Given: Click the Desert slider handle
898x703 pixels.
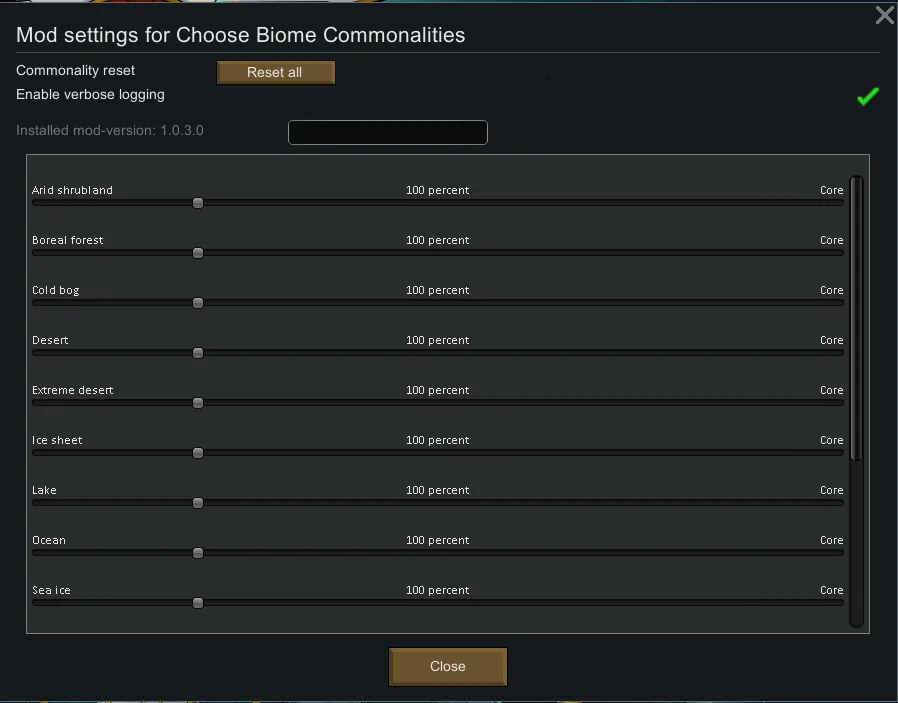Looking at the screenshot, I should pyautogui.click(x=198, y=353).
